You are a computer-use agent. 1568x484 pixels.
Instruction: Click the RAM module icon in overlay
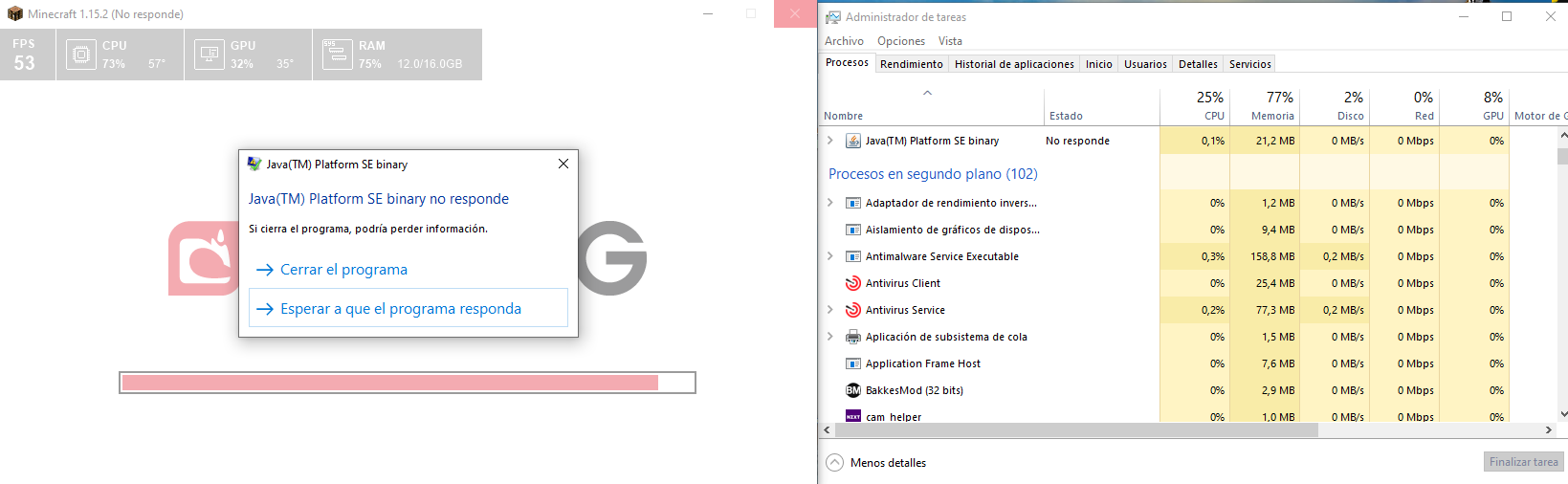[x=338, y=55]
